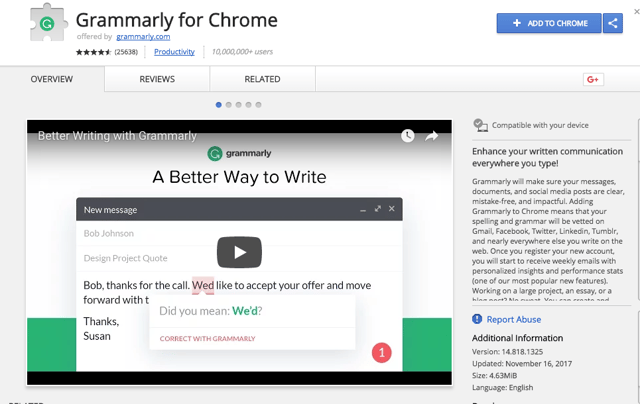The width and height of the screenshot is (640, 404).
Task: Open the blue share button
Action: click(x=613, y=23)
